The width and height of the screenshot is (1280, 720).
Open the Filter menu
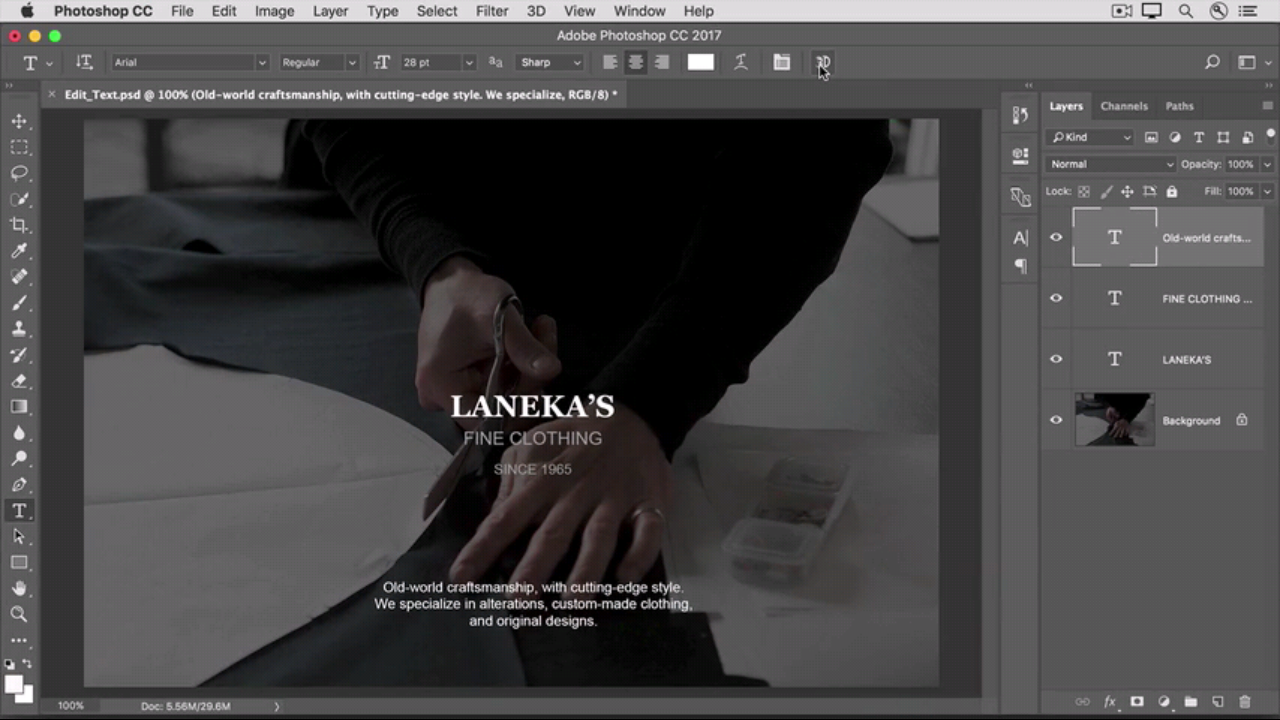coord(491,11)
